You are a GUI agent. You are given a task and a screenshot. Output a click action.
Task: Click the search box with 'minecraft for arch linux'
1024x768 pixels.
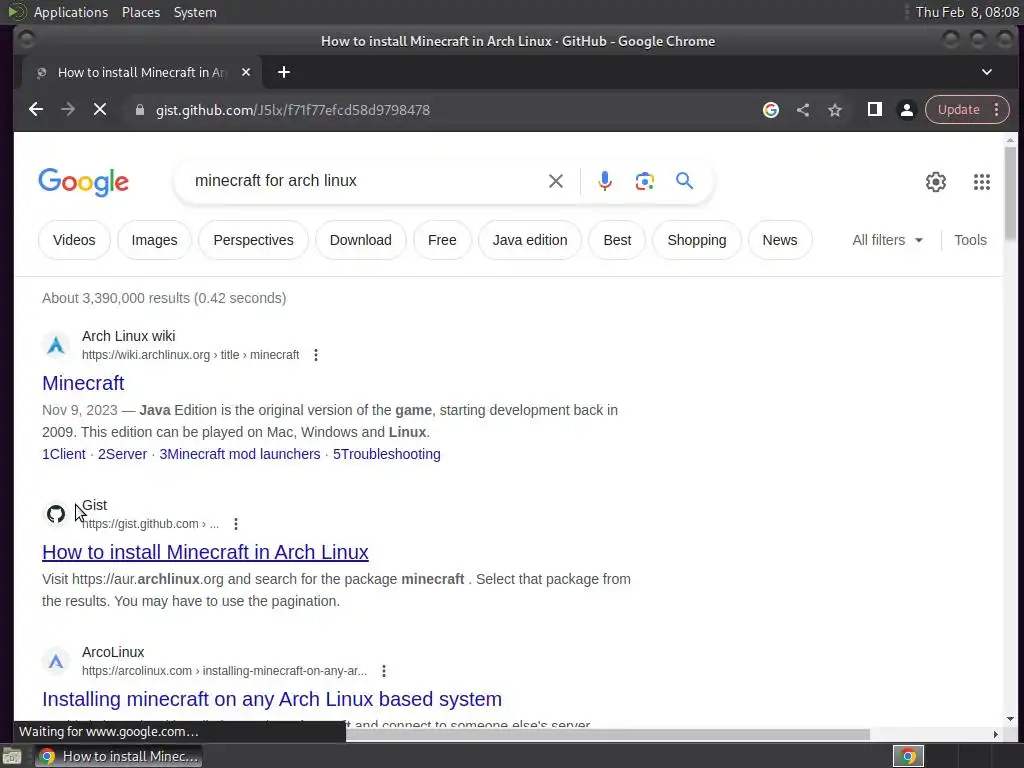coord(366,181)
